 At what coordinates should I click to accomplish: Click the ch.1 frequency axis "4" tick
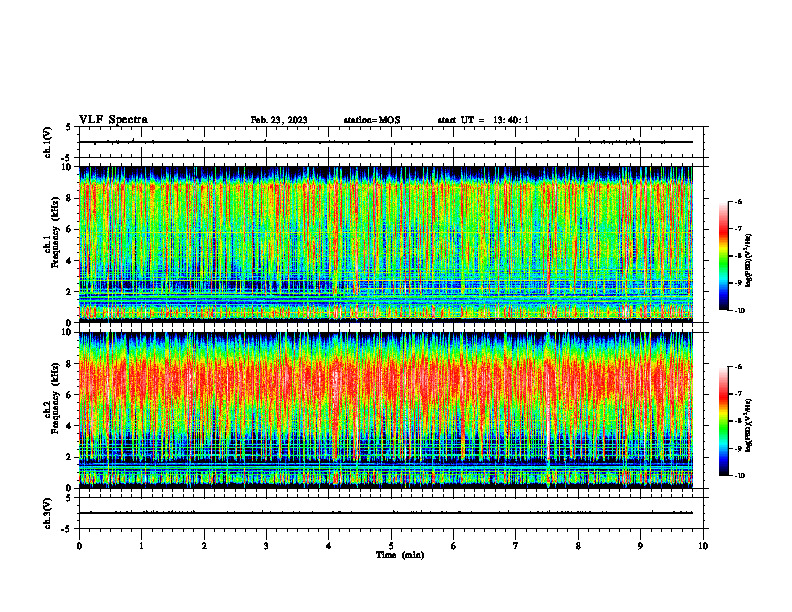69,261
